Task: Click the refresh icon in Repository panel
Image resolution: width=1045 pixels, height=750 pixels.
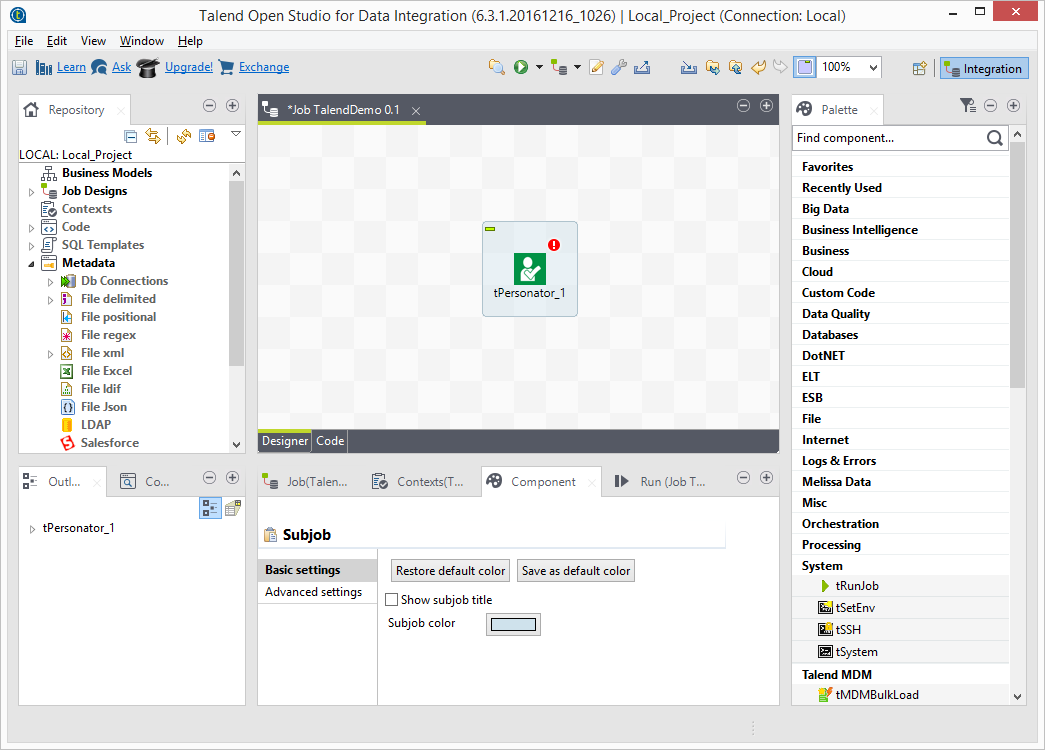Action: (184, 136)
